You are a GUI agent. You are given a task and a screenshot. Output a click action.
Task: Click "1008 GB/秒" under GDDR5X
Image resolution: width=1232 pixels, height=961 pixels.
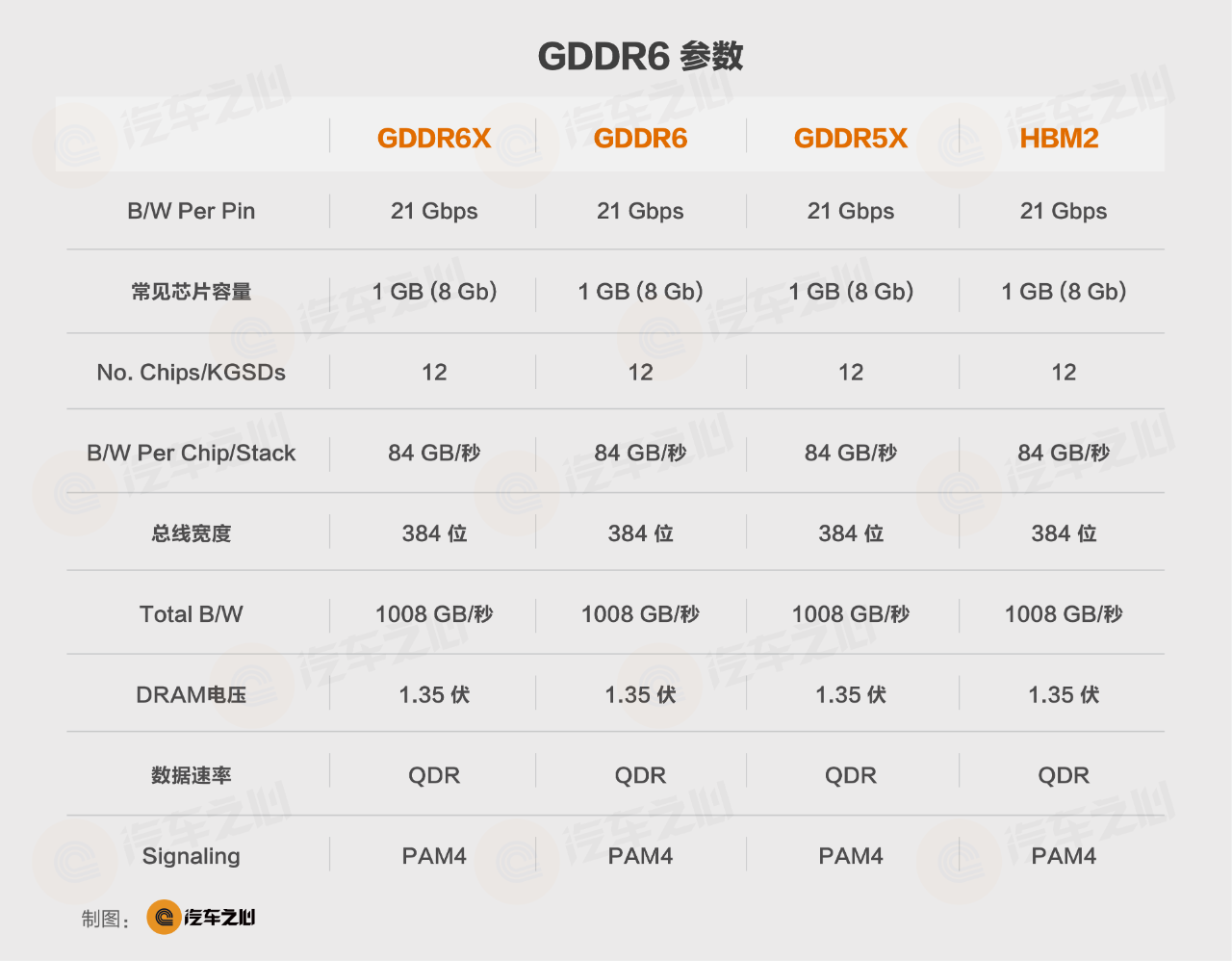coord(851,614)
